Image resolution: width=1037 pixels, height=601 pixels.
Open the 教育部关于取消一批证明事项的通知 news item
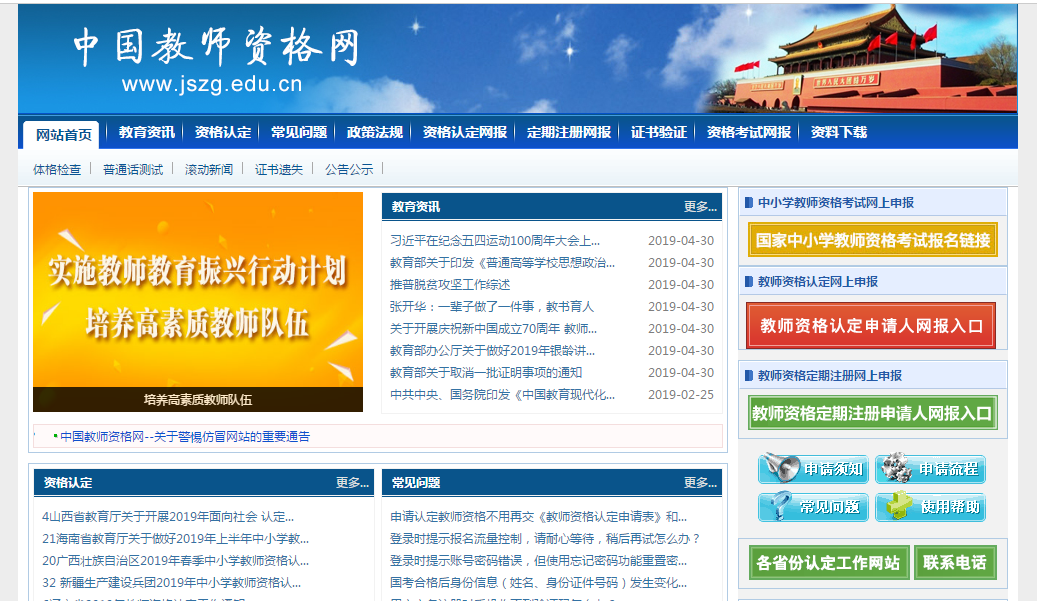click(x=486, y=372)
